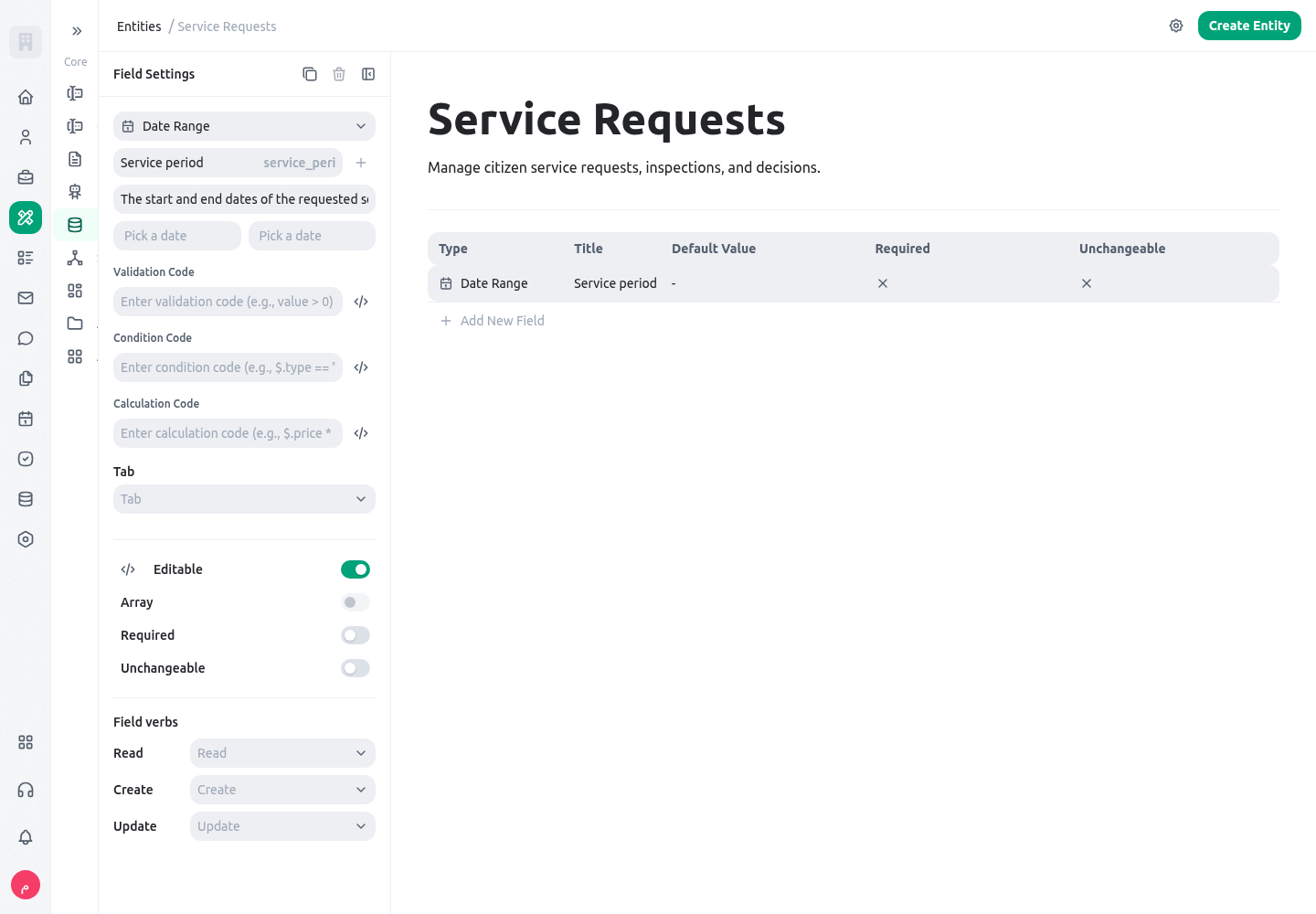Open the Home icon in the sidebar
The width and height of the screenshot is (1316, 914).
[x=26, y=97]
